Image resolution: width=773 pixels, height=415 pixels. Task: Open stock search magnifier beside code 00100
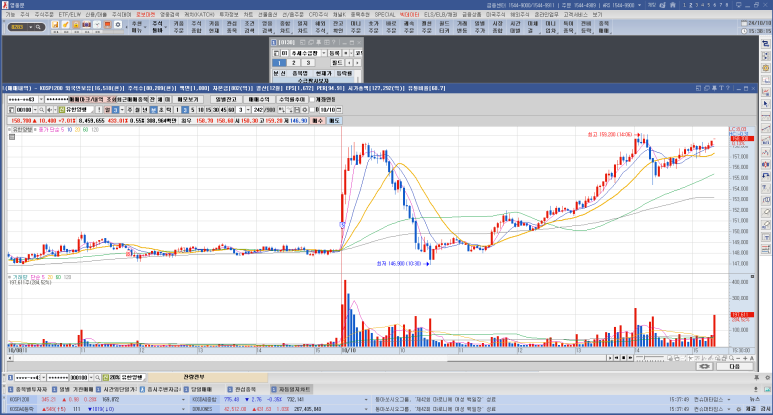point(41,110)
